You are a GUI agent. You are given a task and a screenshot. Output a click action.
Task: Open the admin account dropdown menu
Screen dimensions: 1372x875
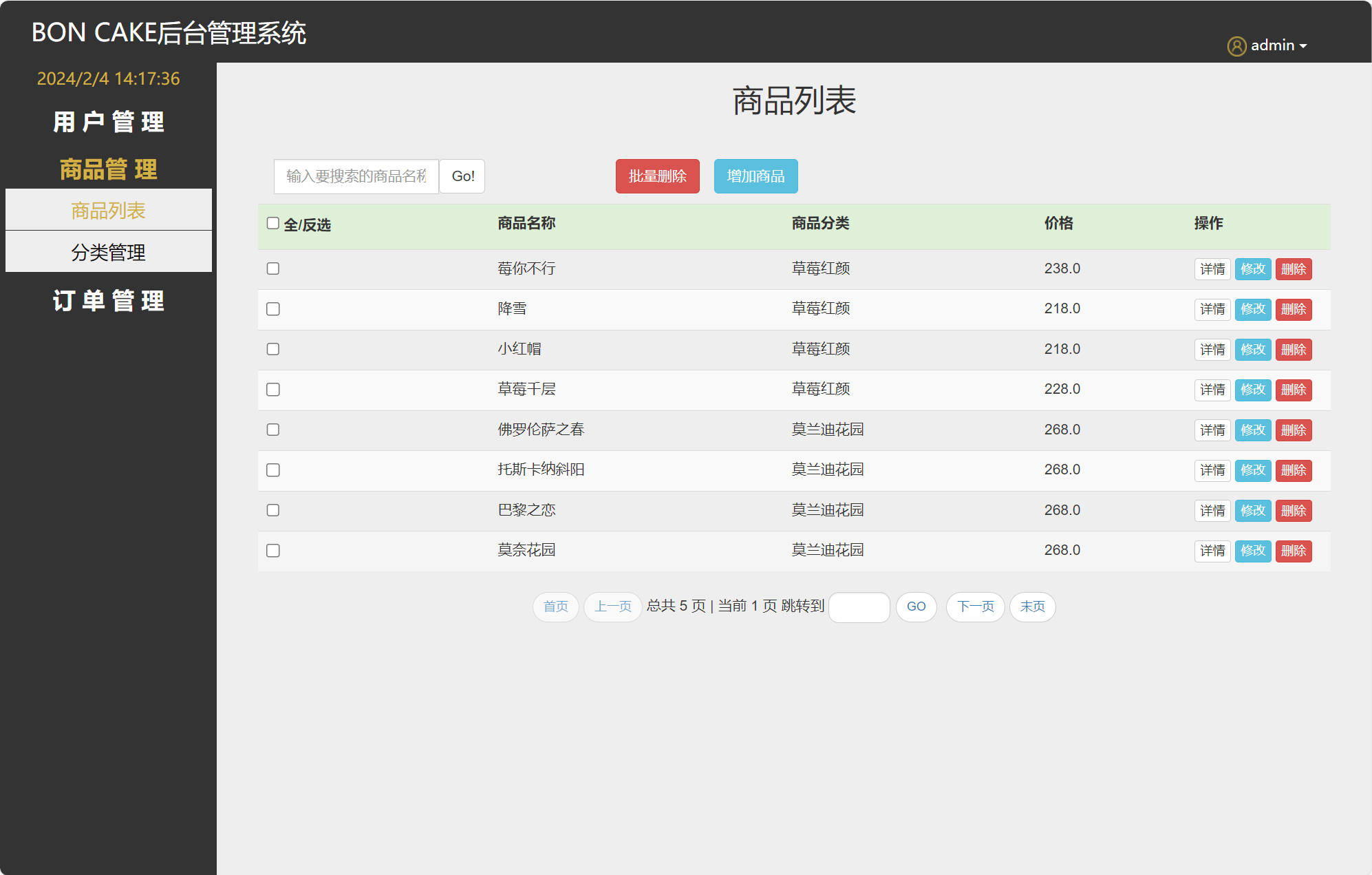click(1273, 45)
